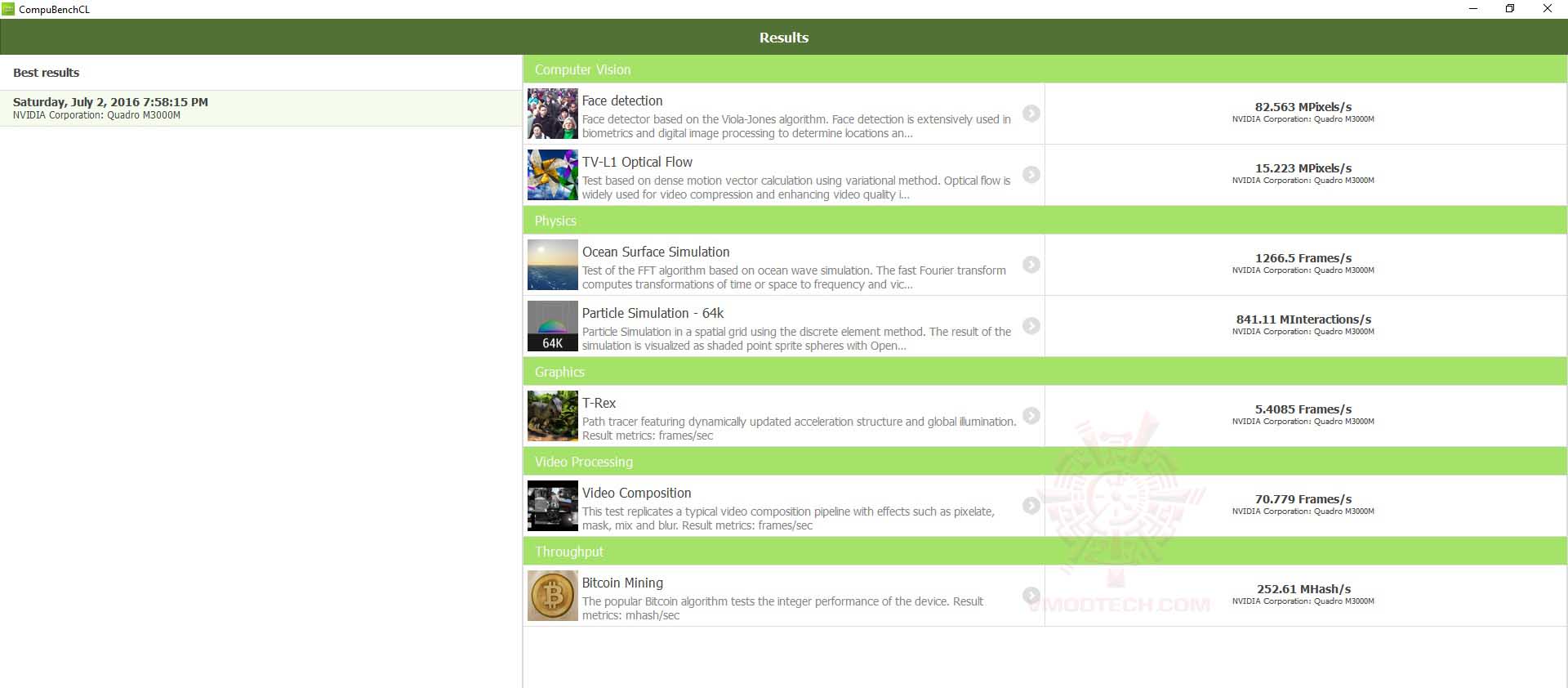
Task: Restore down the CompuBenchCL window
Action: (x=1510, y=9)
